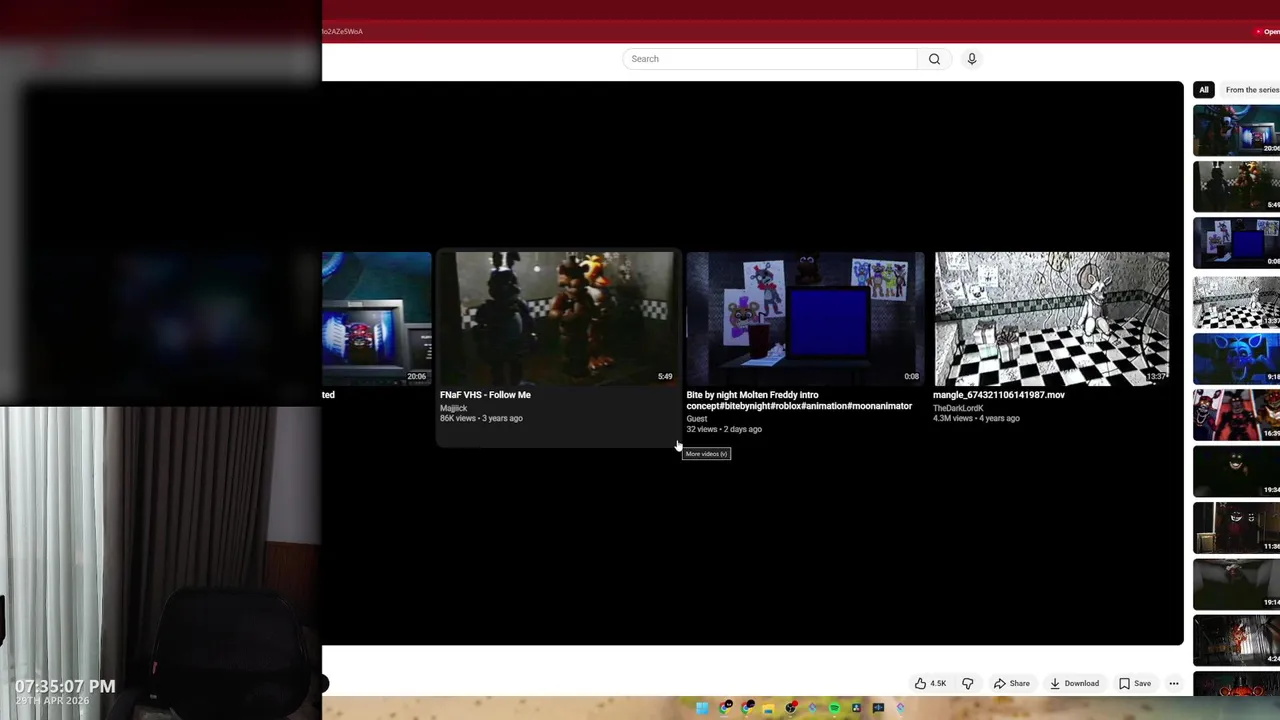Open sidebar recommended video with 19:14 duration
The image size is (1280, 720).
(x=1236, y=585)
